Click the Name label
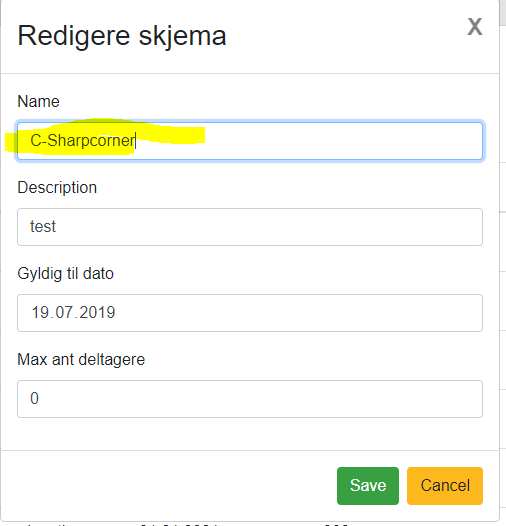The image size is (506, 526). (38, 101)
